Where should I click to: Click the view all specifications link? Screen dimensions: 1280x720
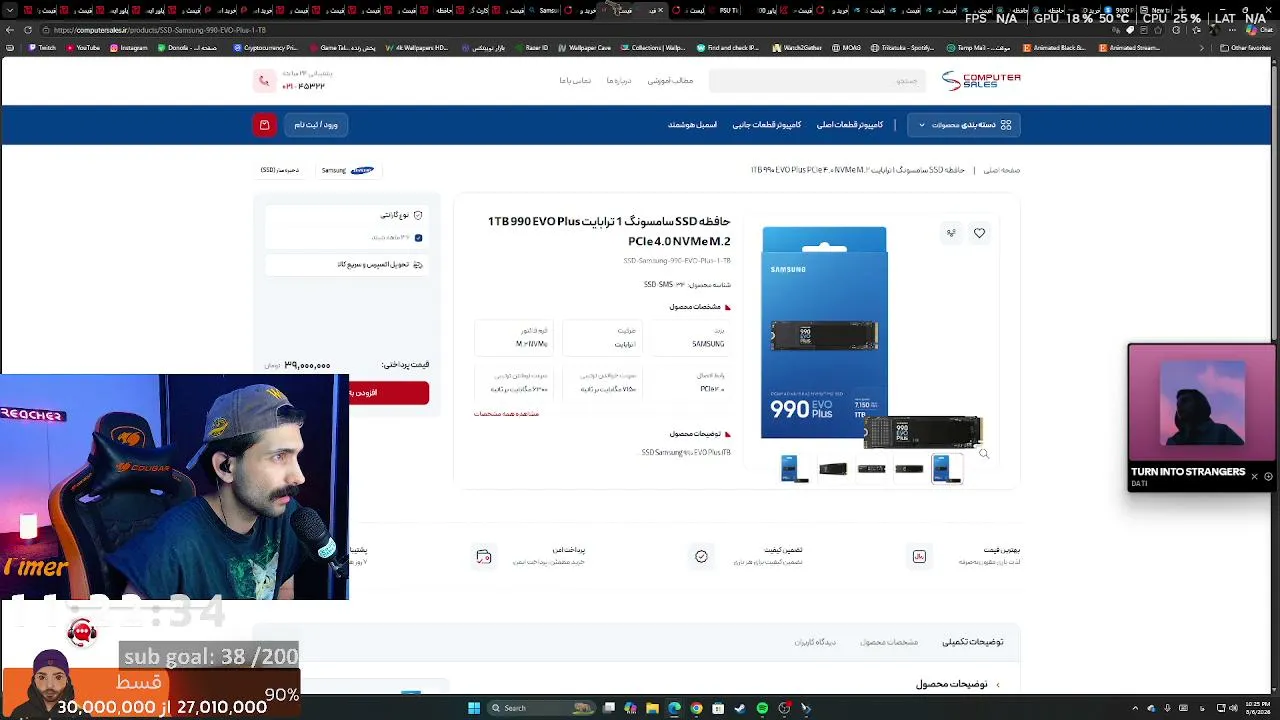(507, 413)
